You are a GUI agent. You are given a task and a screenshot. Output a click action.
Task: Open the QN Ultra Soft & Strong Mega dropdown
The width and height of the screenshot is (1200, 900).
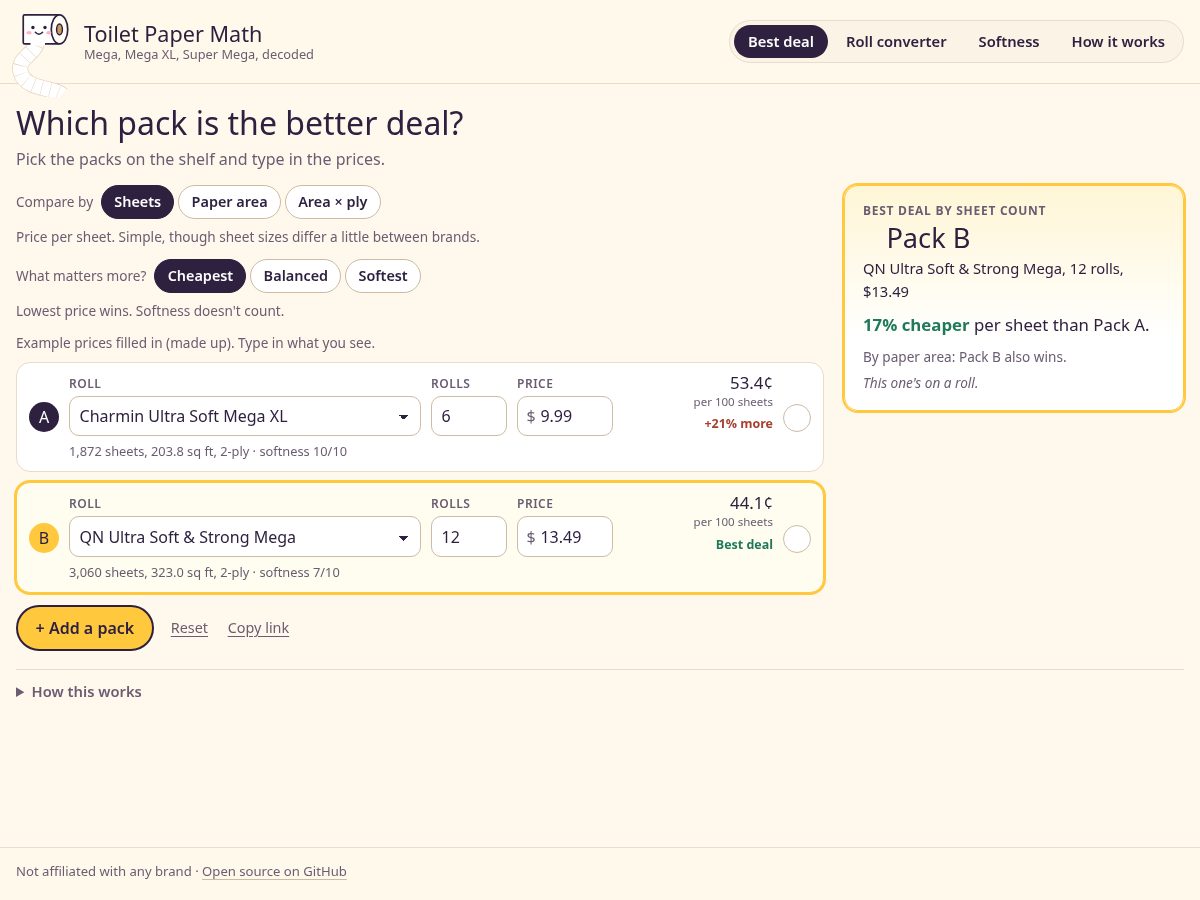coord(245,537)
